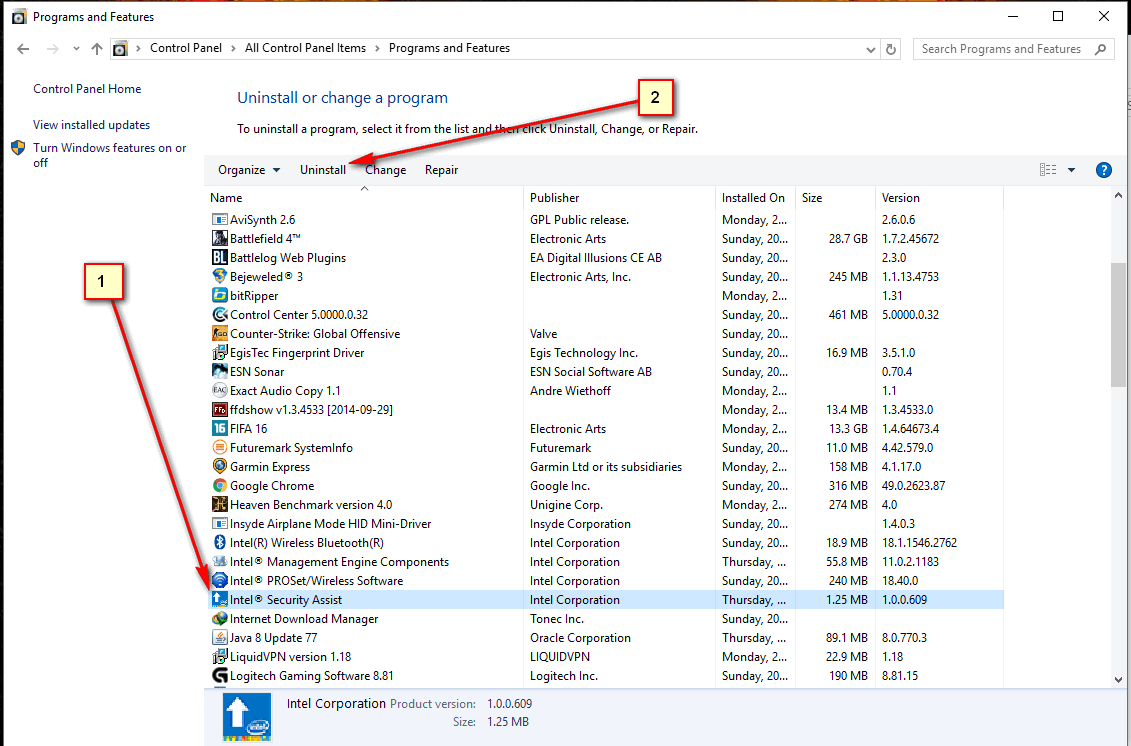
Task: Click the Intel Wireless Bluetooth icon
Action: 219,543
